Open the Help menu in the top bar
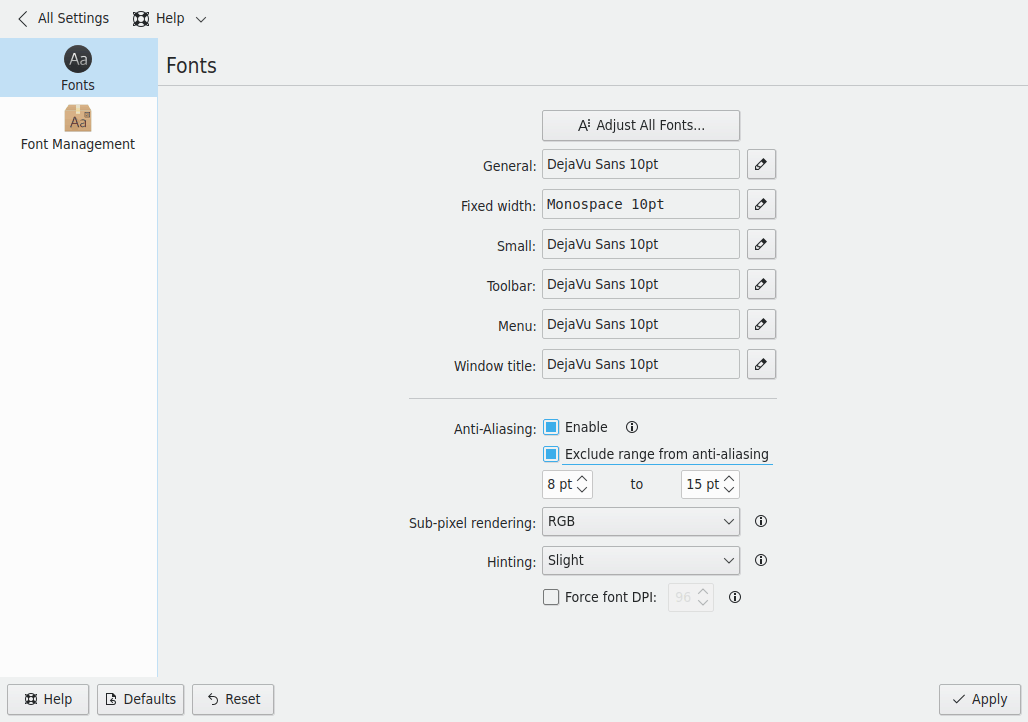The width and height of the screenshot is (1028, 722). point(160,18)
